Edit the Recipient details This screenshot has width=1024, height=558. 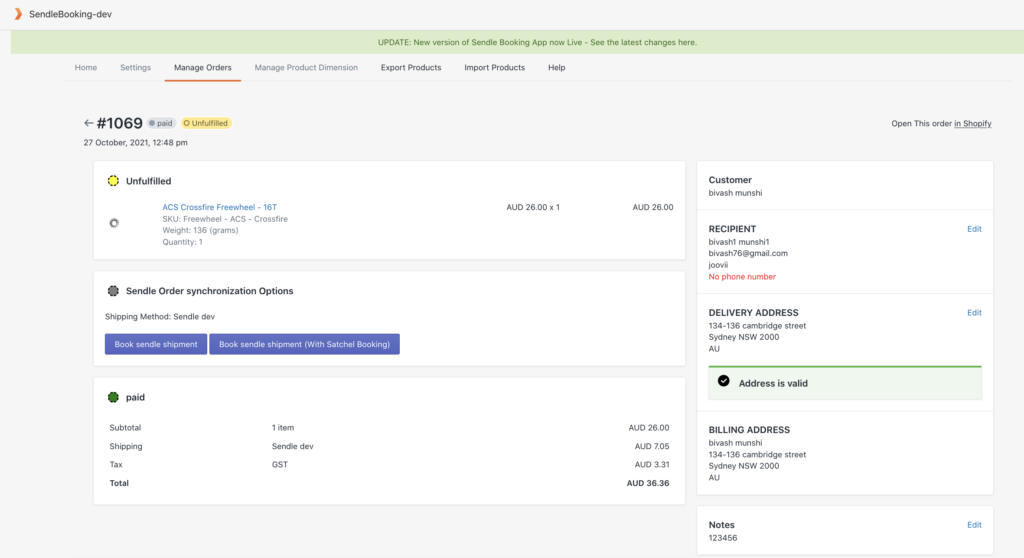click(x=974, y=229)
